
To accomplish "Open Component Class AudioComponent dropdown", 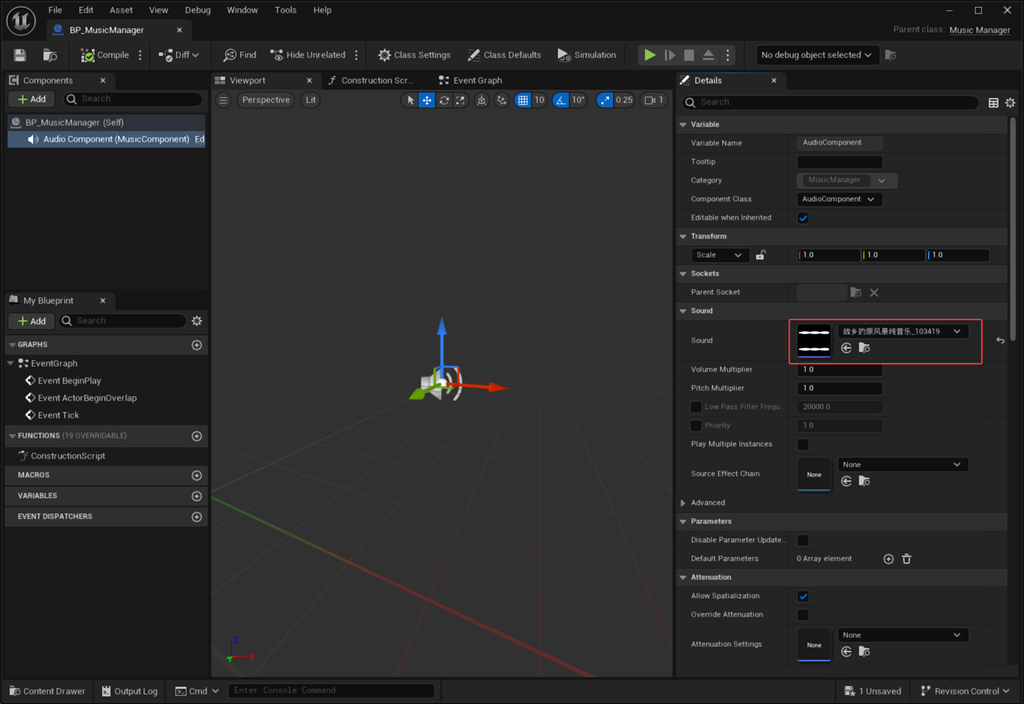I will click(x=839, y=199).
